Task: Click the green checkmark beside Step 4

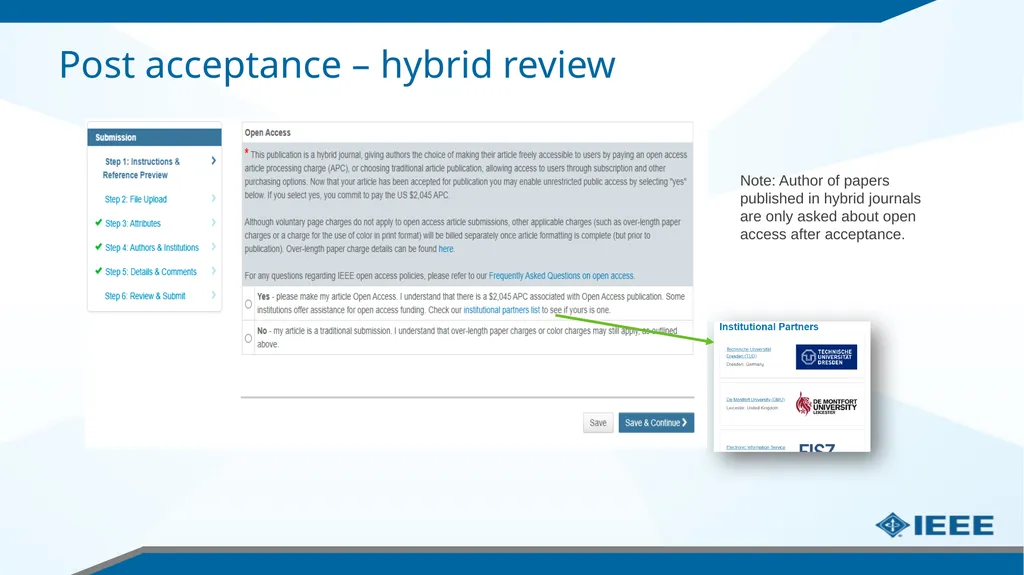Action: (99, 247)
